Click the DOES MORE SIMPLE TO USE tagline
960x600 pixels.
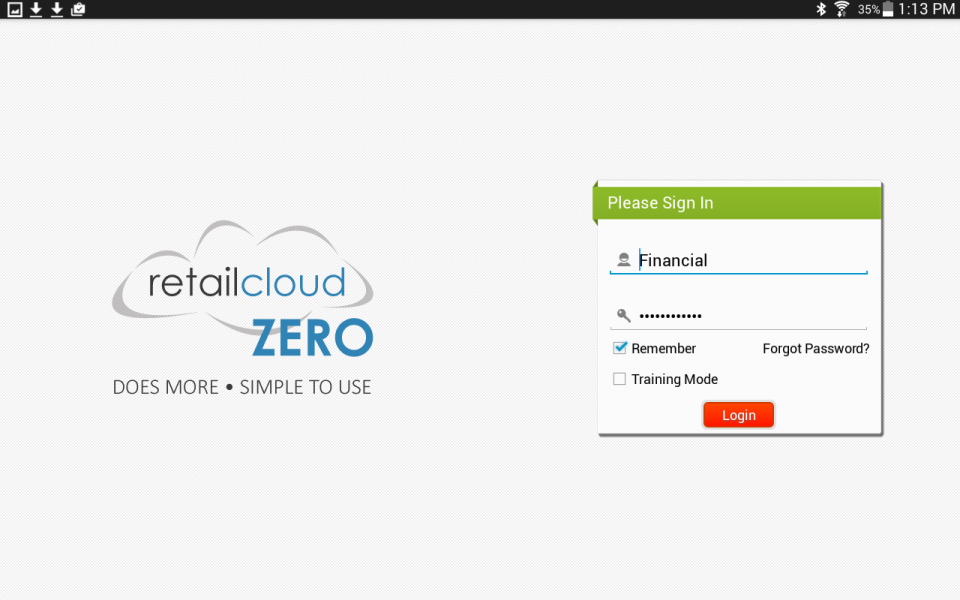pyautogui.click(x=241, y=387)
